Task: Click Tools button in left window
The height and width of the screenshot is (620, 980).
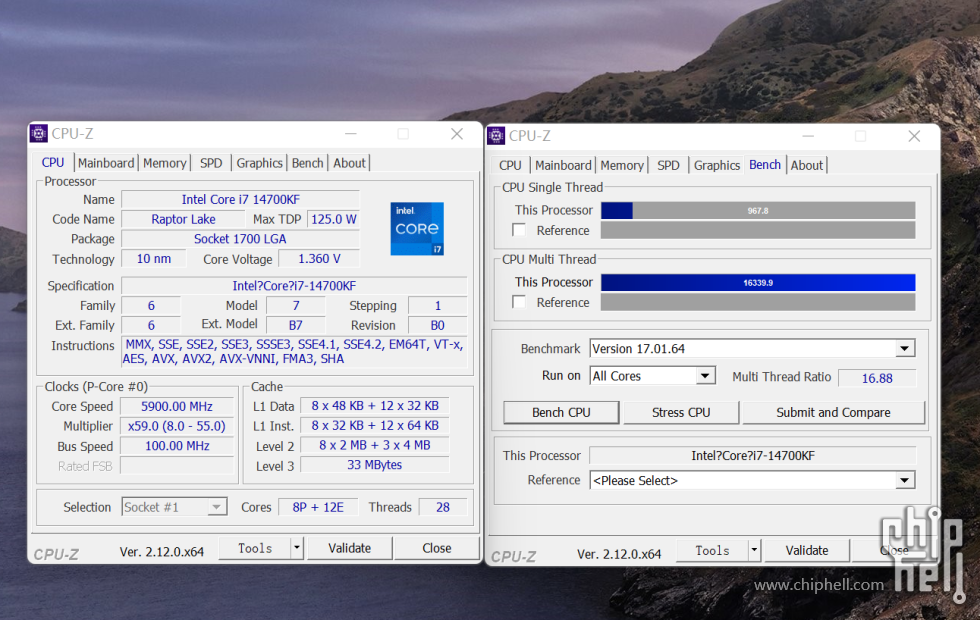Action: point(255,548)
